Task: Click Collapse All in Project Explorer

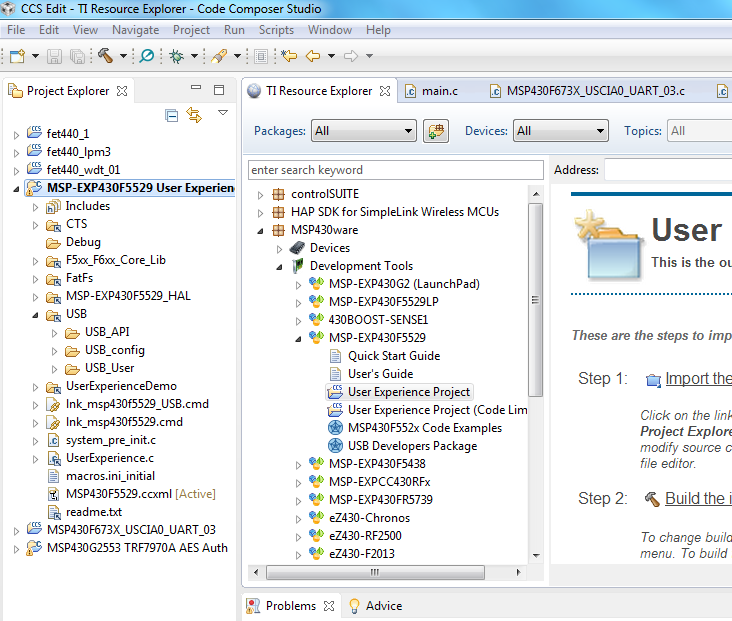Action: point(172,115)
